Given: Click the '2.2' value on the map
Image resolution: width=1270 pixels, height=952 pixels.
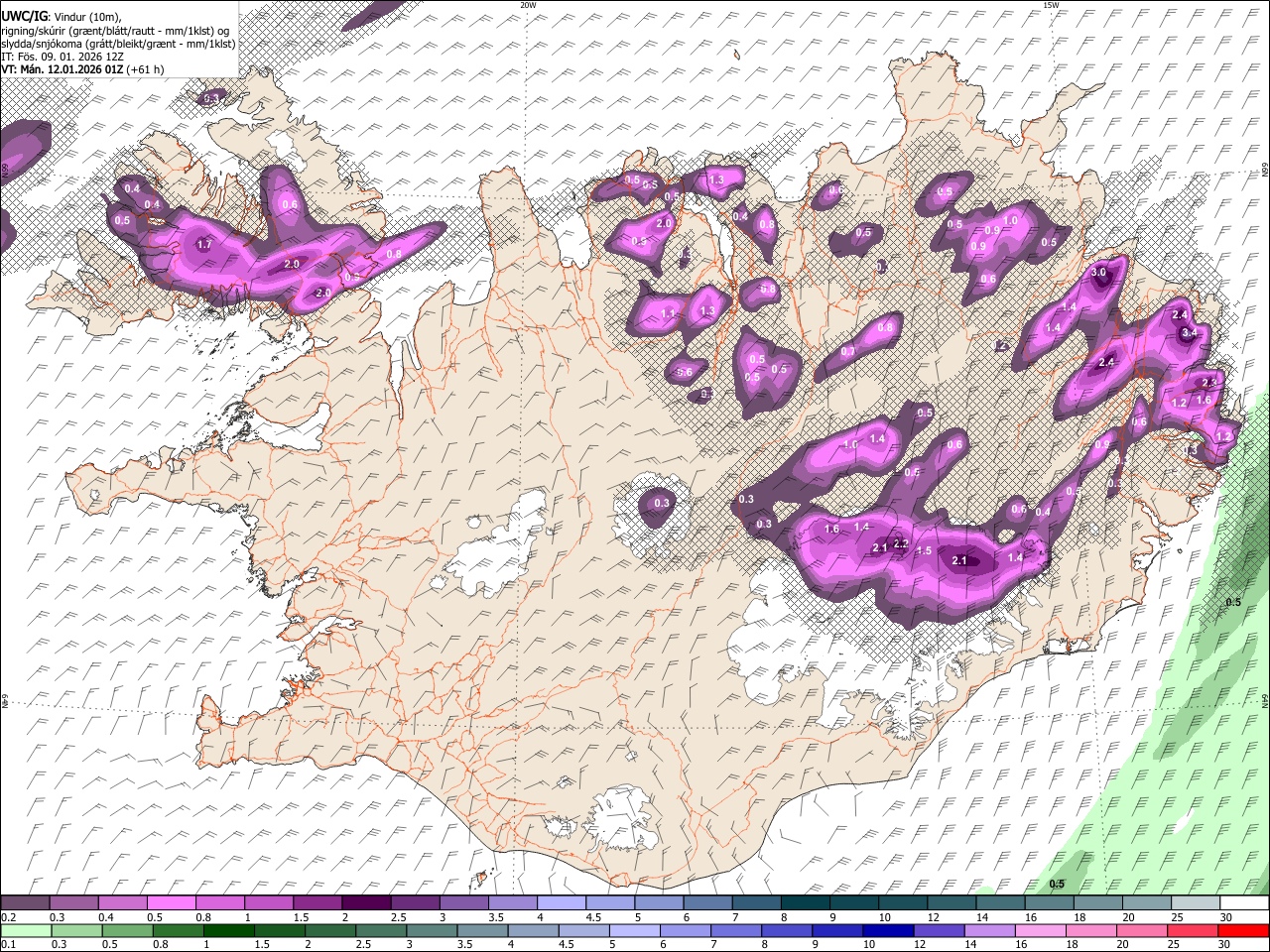Looking at the screenshot, I should click(901, 544).
